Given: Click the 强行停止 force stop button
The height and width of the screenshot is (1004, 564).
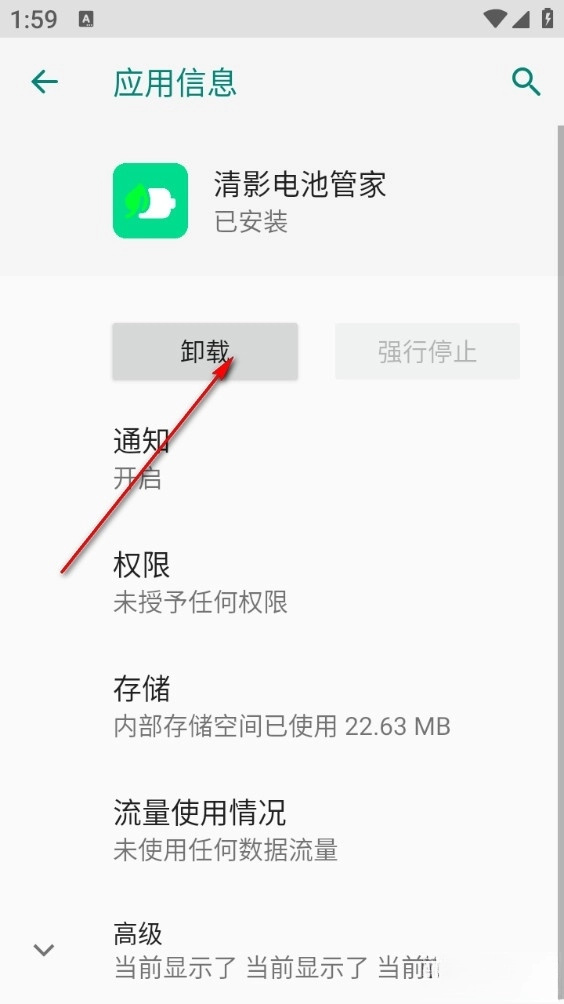Looking at the screenshot, I should [x=427, y=352].
